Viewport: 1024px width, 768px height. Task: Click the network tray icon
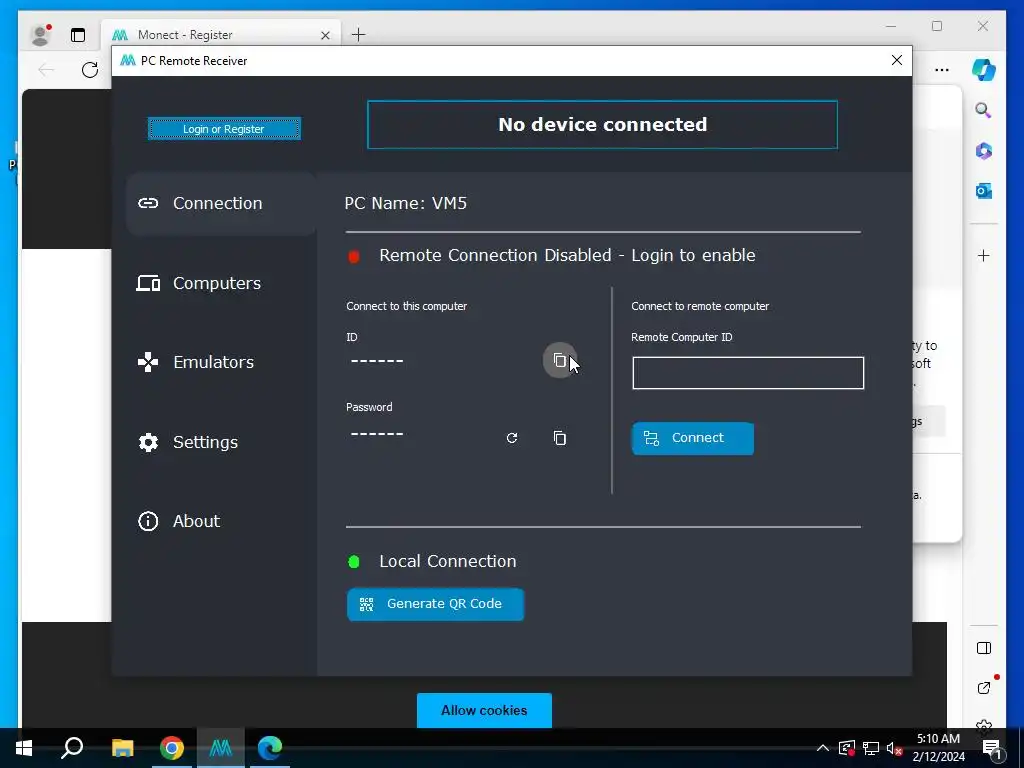point(871,748)
